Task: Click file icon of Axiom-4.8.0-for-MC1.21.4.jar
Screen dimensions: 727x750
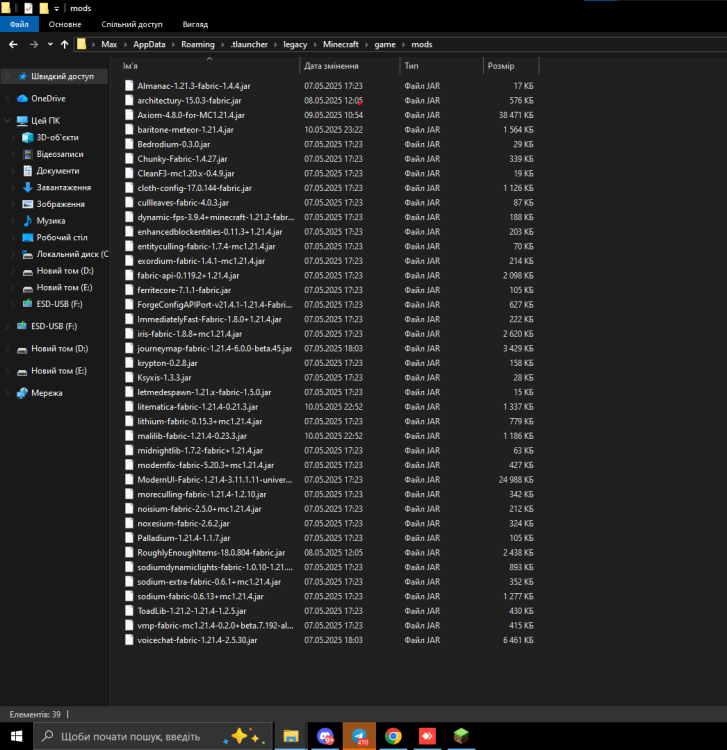Action: coord(129,115)
